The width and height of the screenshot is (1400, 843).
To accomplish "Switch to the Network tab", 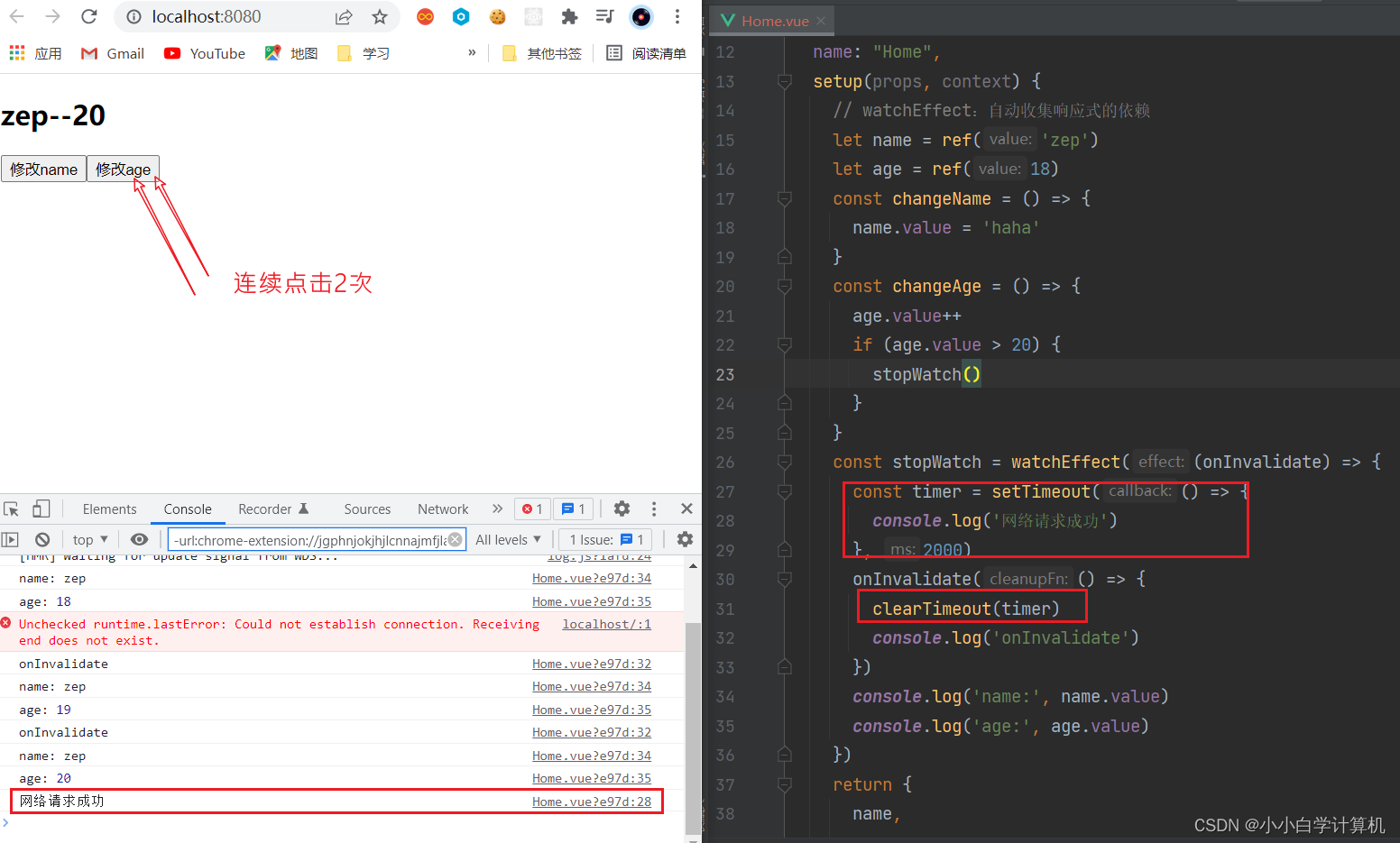I will pos(443,509).
